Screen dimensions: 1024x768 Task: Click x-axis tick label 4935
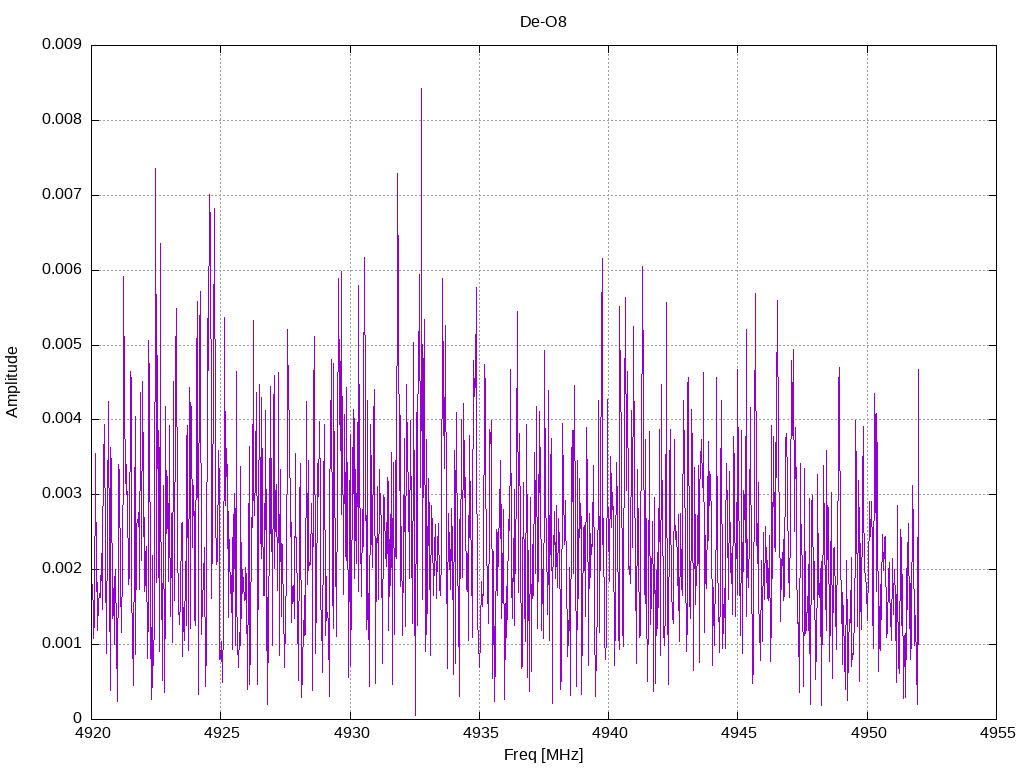[x=481, y=733]
